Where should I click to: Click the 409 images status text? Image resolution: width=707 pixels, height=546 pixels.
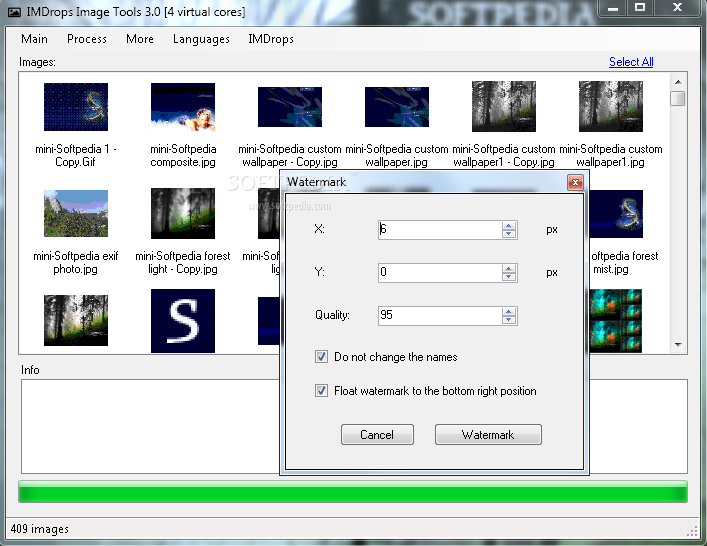point(40,529)
